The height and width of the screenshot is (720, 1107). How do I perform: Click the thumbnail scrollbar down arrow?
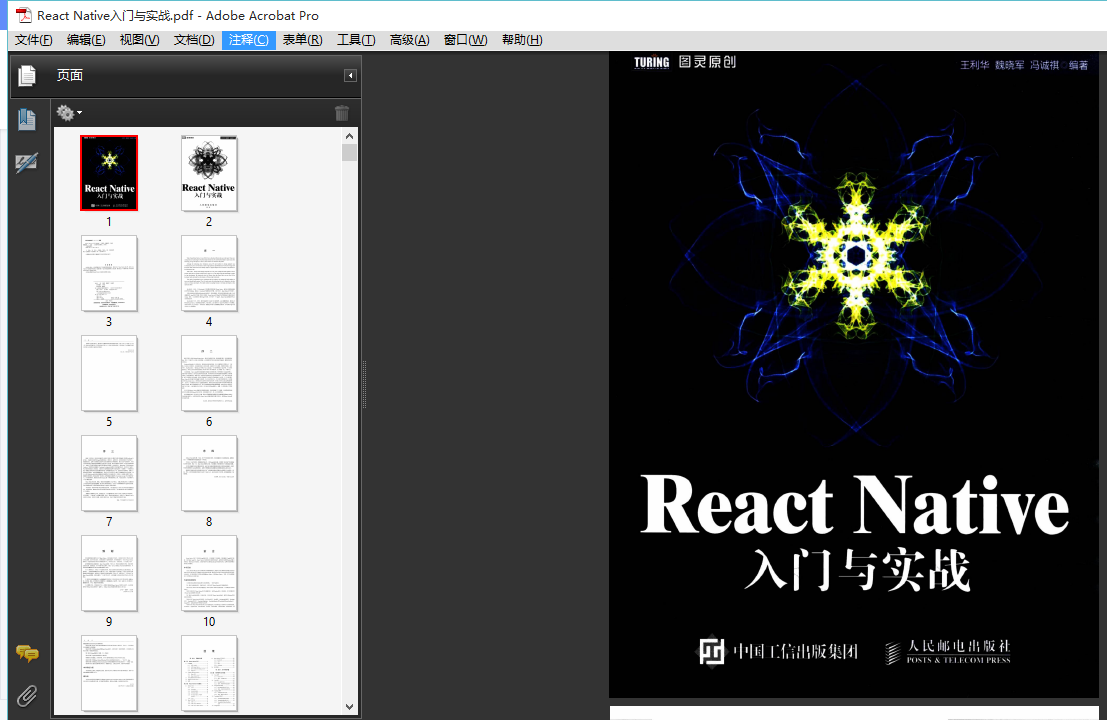coord(349,707)
